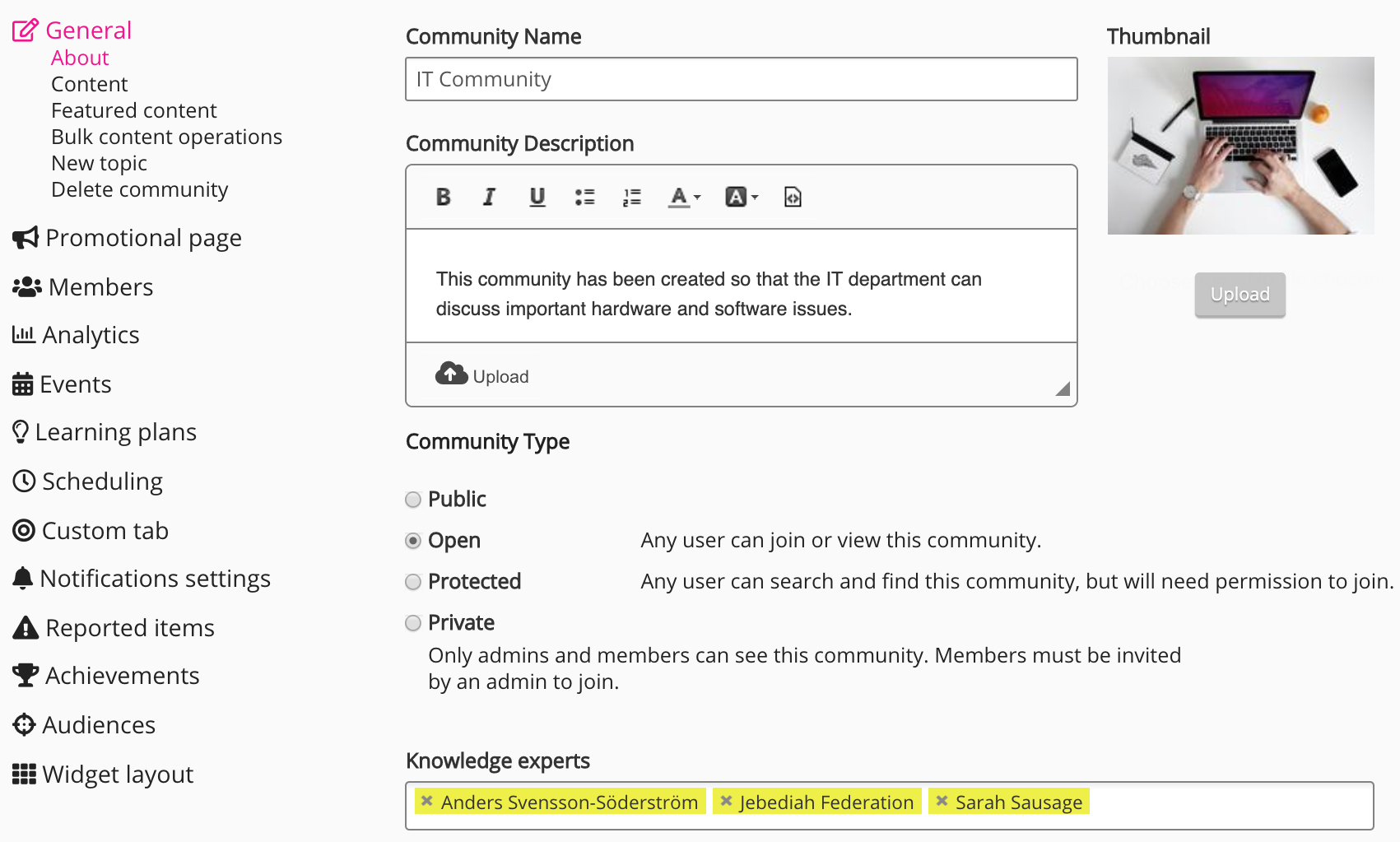The height and width of the screenshot is (842, 1400).
Task: Apply italic formatting in description editor
Action: coord(489,197)
